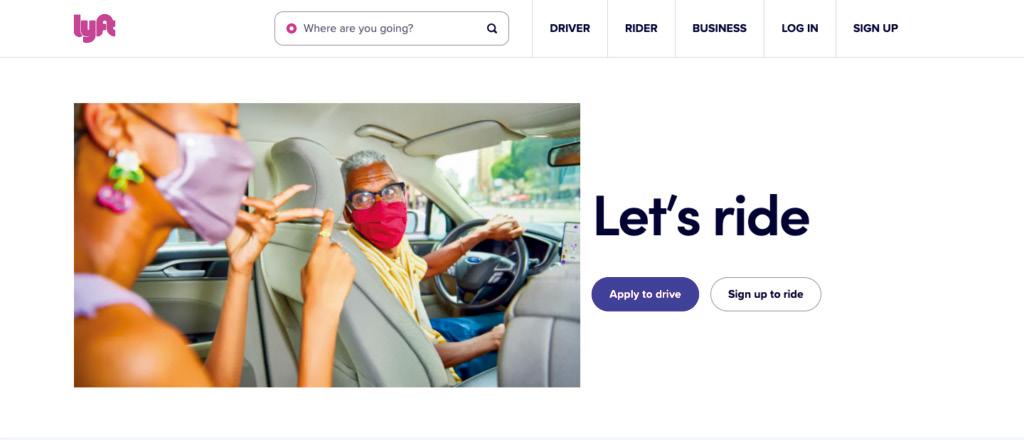Screen dimensions: 1024x440
Task: Click the Sign up to ride button
Action: tap(765, 294)
